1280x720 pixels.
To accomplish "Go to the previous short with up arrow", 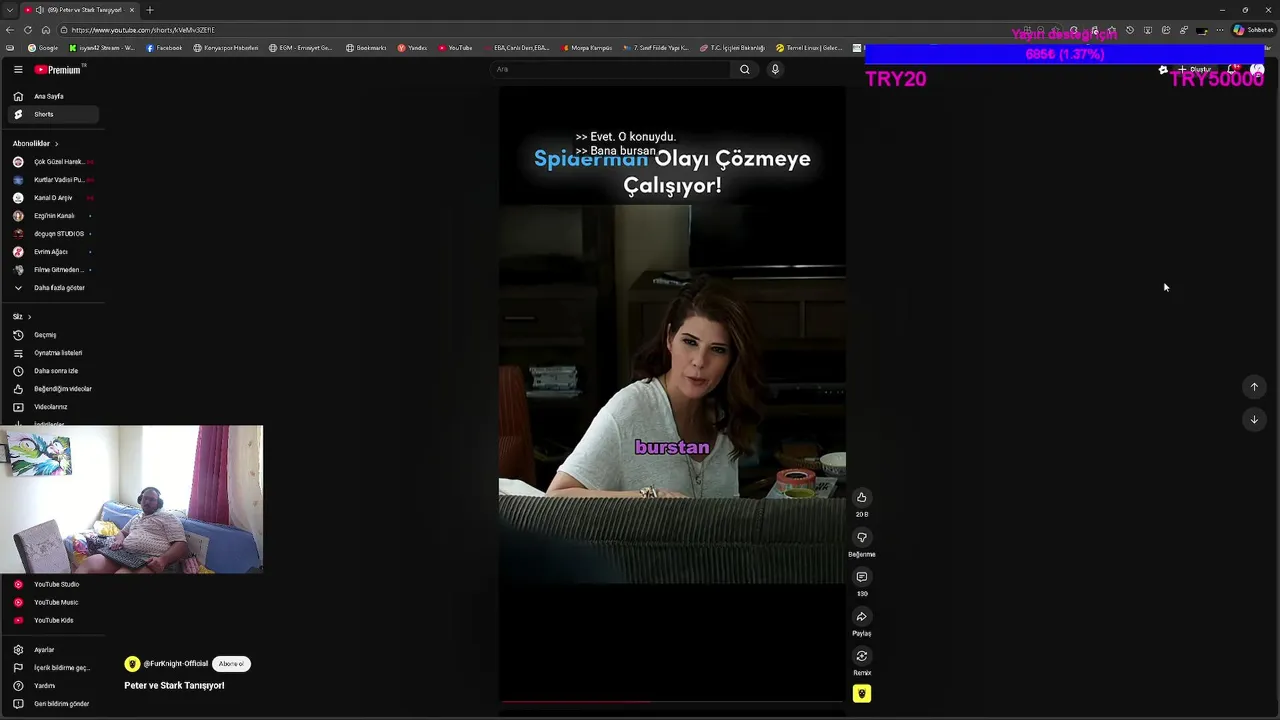I will click(1254, 387).
